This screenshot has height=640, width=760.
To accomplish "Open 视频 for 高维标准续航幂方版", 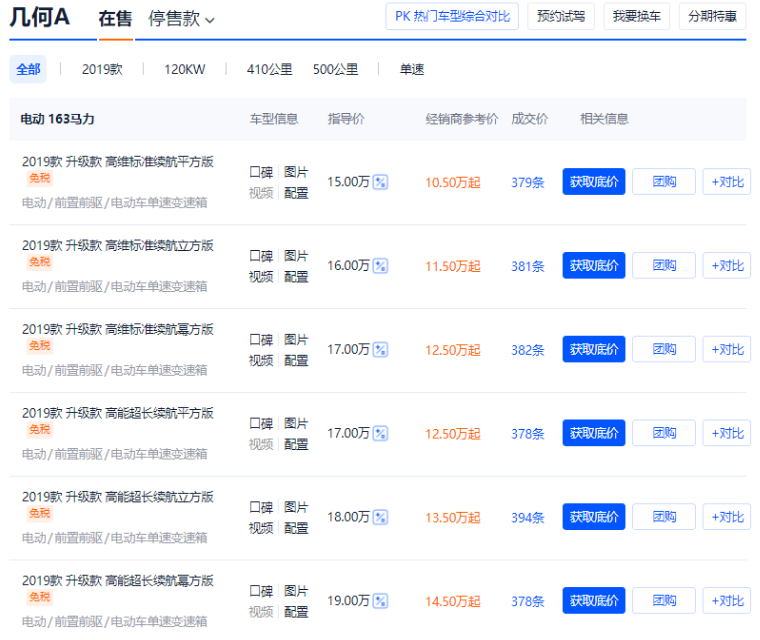I will (x=261, y=361).
